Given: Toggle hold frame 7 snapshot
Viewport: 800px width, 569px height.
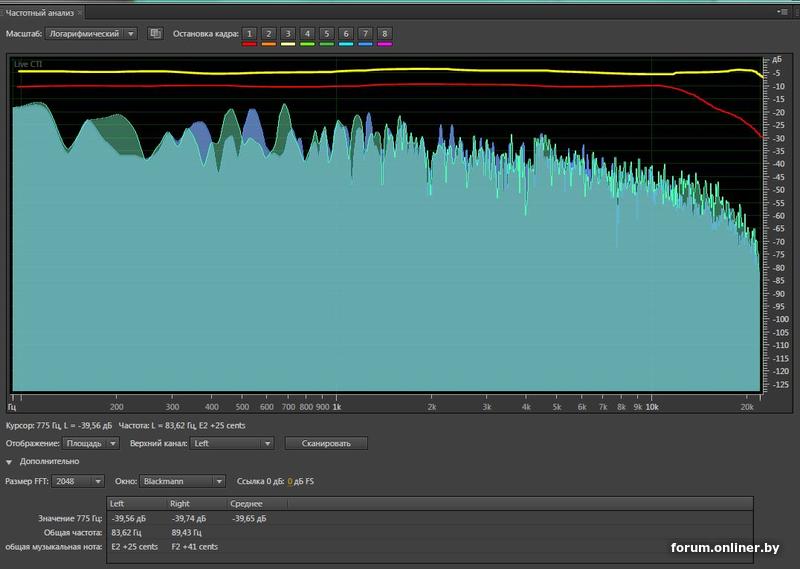Looking at the screenshot, I should click(365, 34).
